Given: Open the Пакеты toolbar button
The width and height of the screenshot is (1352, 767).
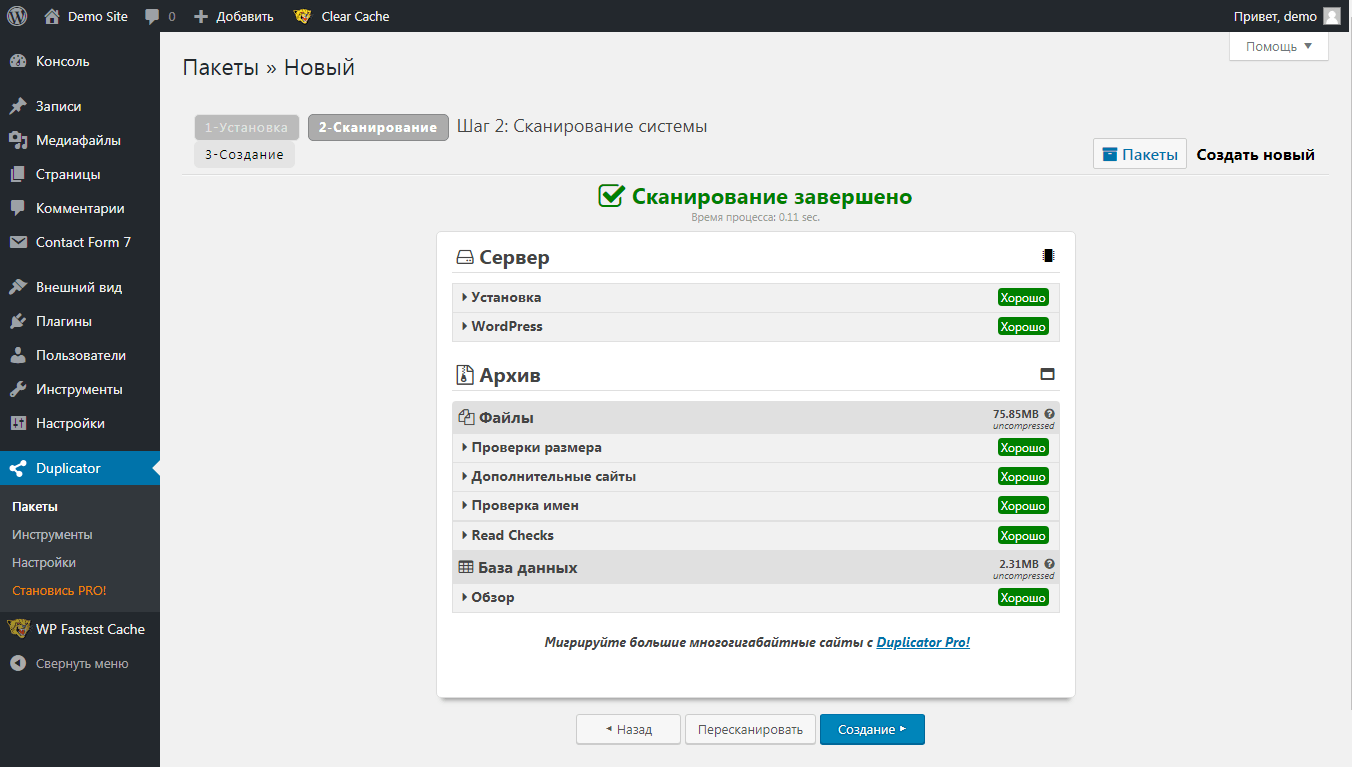Looking at the screenshot, I should point(1140,154).
